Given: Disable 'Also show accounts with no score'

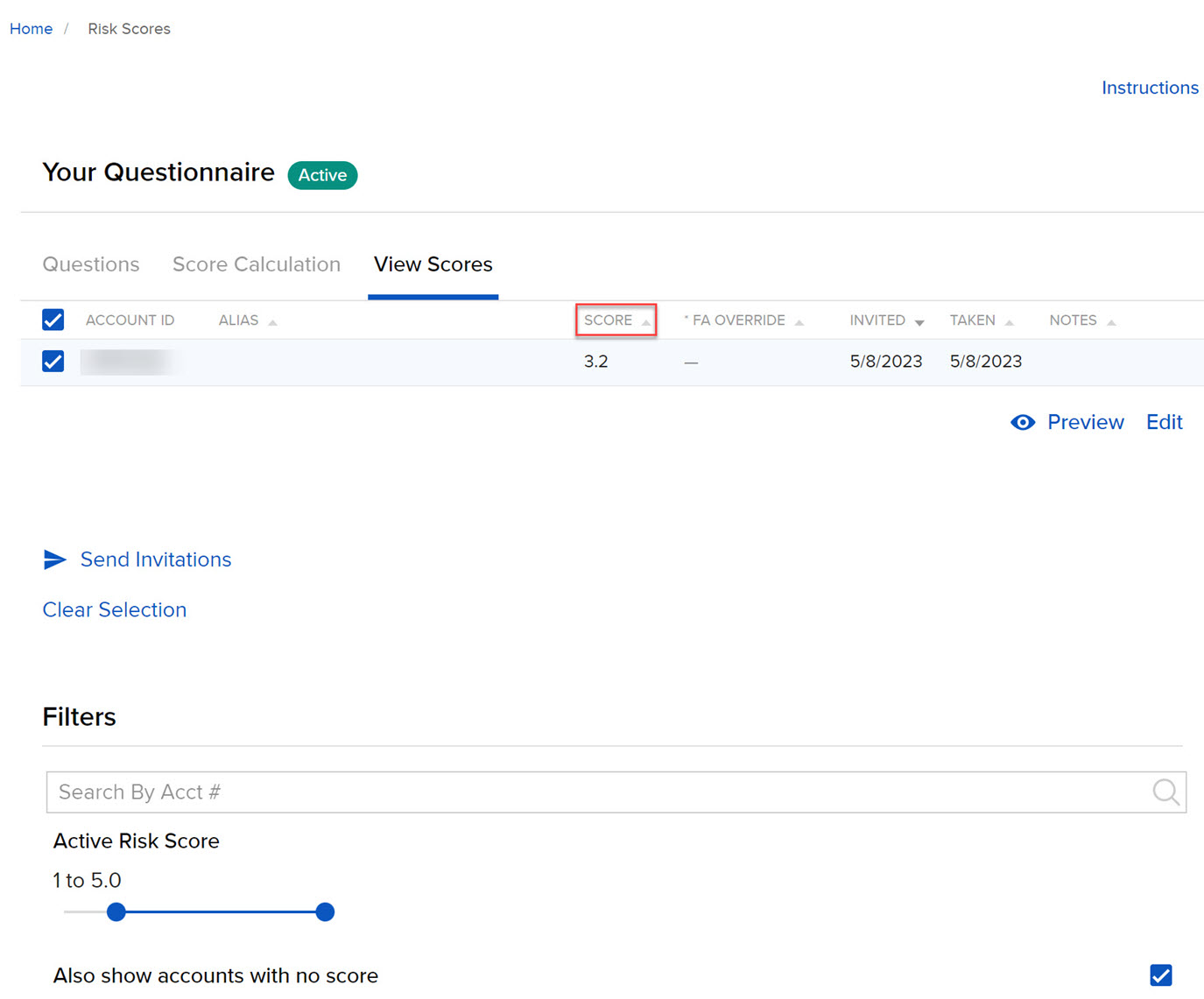Looking at the screenshot, I should pyautogui.click(x=1160, y=974).
